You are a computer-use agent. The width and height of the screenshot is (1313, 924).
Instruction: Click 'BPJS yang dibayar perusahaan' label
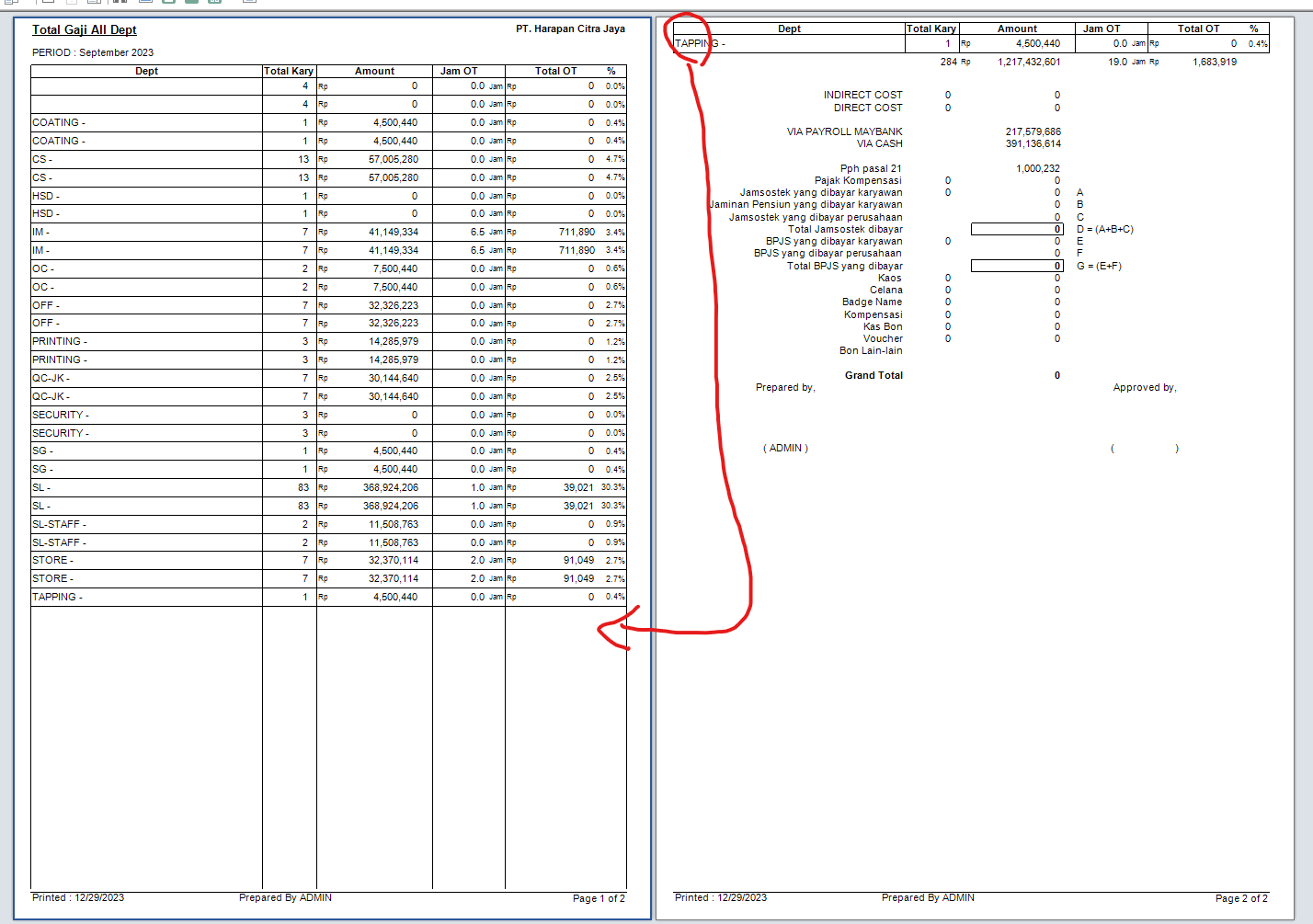point(828,254)
